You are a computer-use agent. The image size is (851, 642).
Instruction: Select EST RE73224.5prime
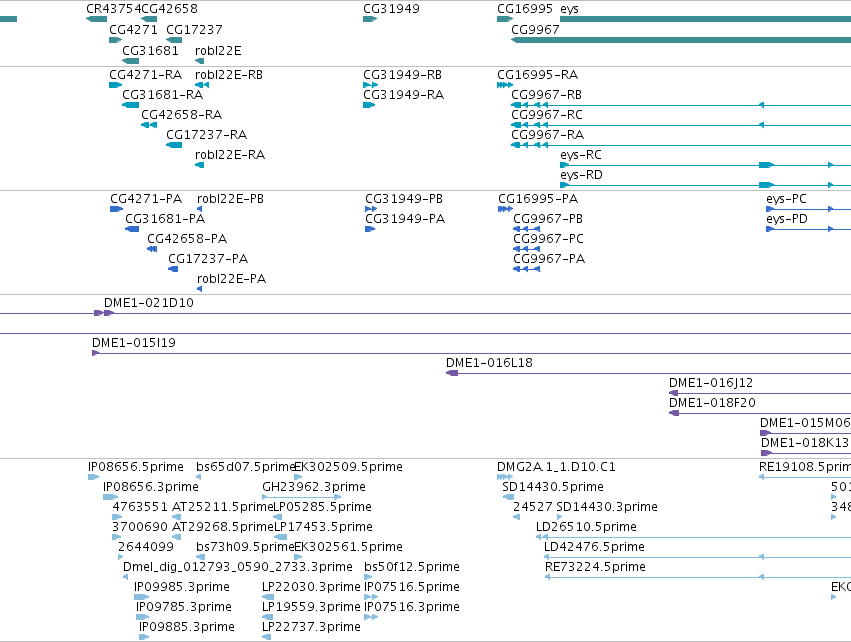tap(595, 567)
